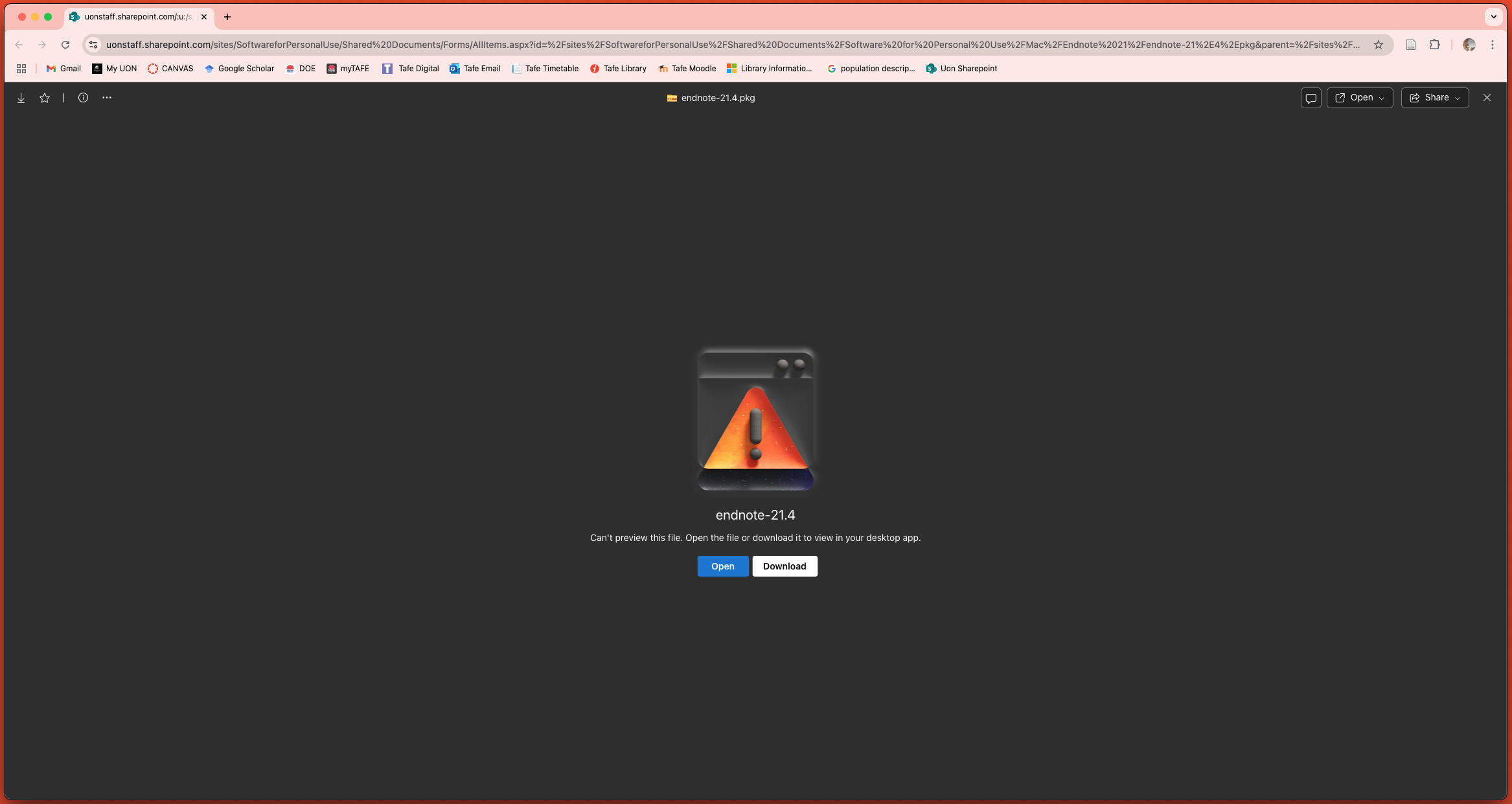Expand the Share button dropdown chevron
Viewport: 1512px width, 804px height.
point(1457,97)
